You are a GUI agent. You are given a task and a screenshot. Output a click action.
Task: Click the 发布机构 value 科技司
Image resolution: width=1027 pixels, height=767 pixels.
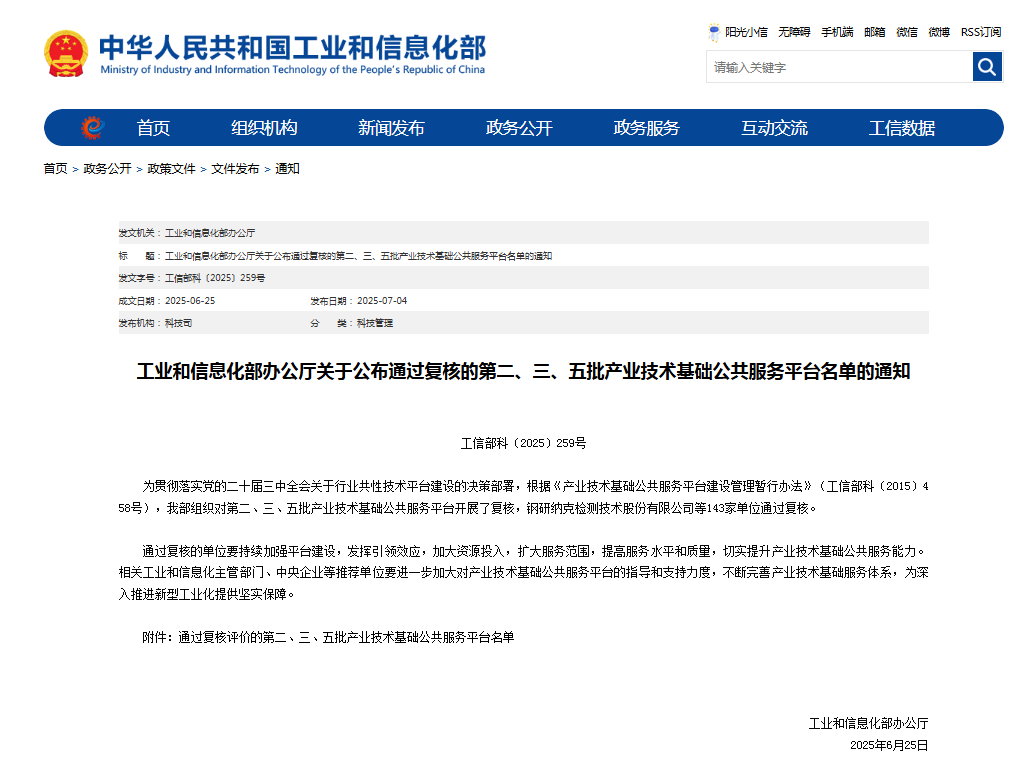(178, 323)
